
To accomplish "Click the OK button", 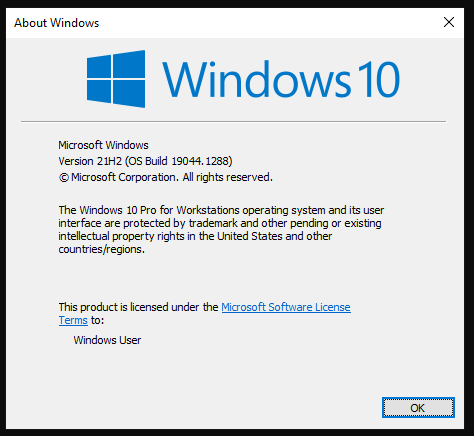I will pos(418,407).
